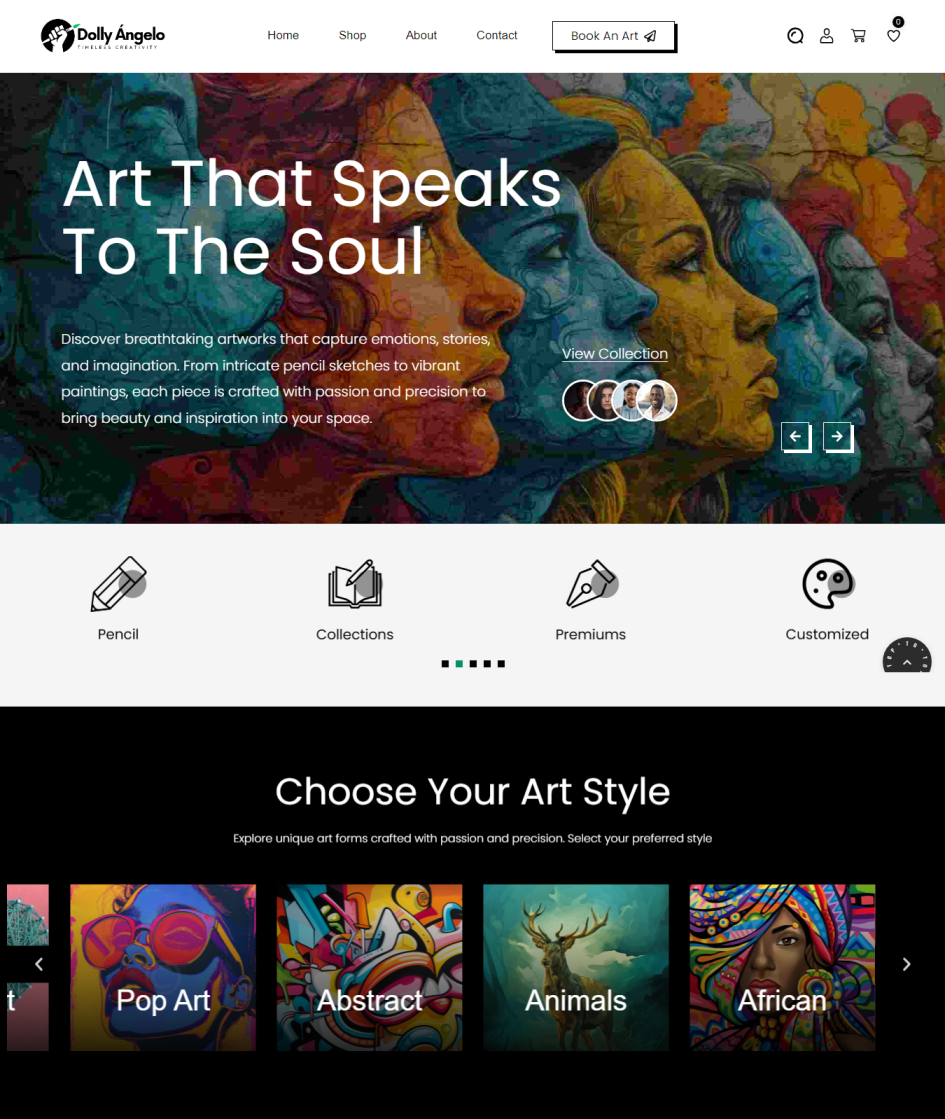The height and width of the screenshot is (1119, 945).
Task: Jump to top with scroll-up button
Action: click(x=907, y=655)
